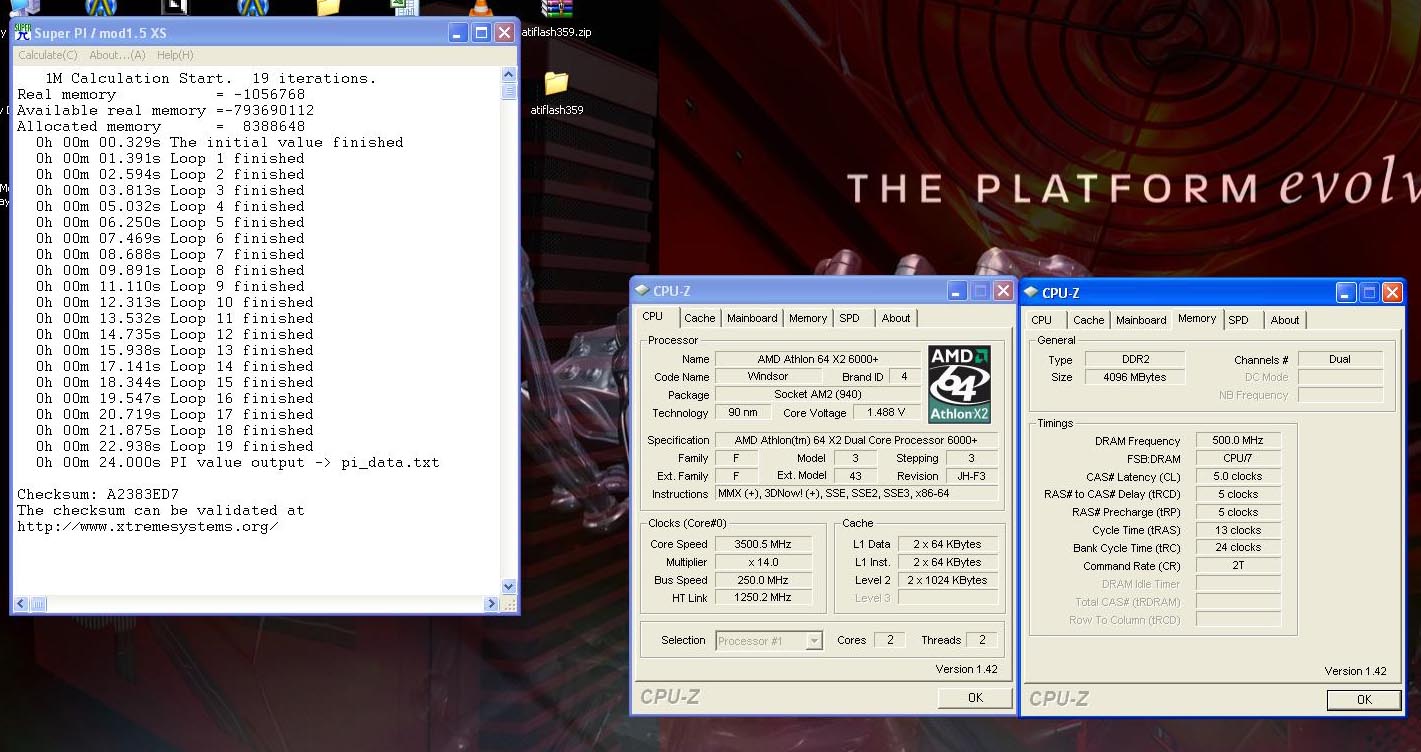Click Super PI horizontal scrollbar left arrow
The image size is (1421, 752).
point(21,604)
